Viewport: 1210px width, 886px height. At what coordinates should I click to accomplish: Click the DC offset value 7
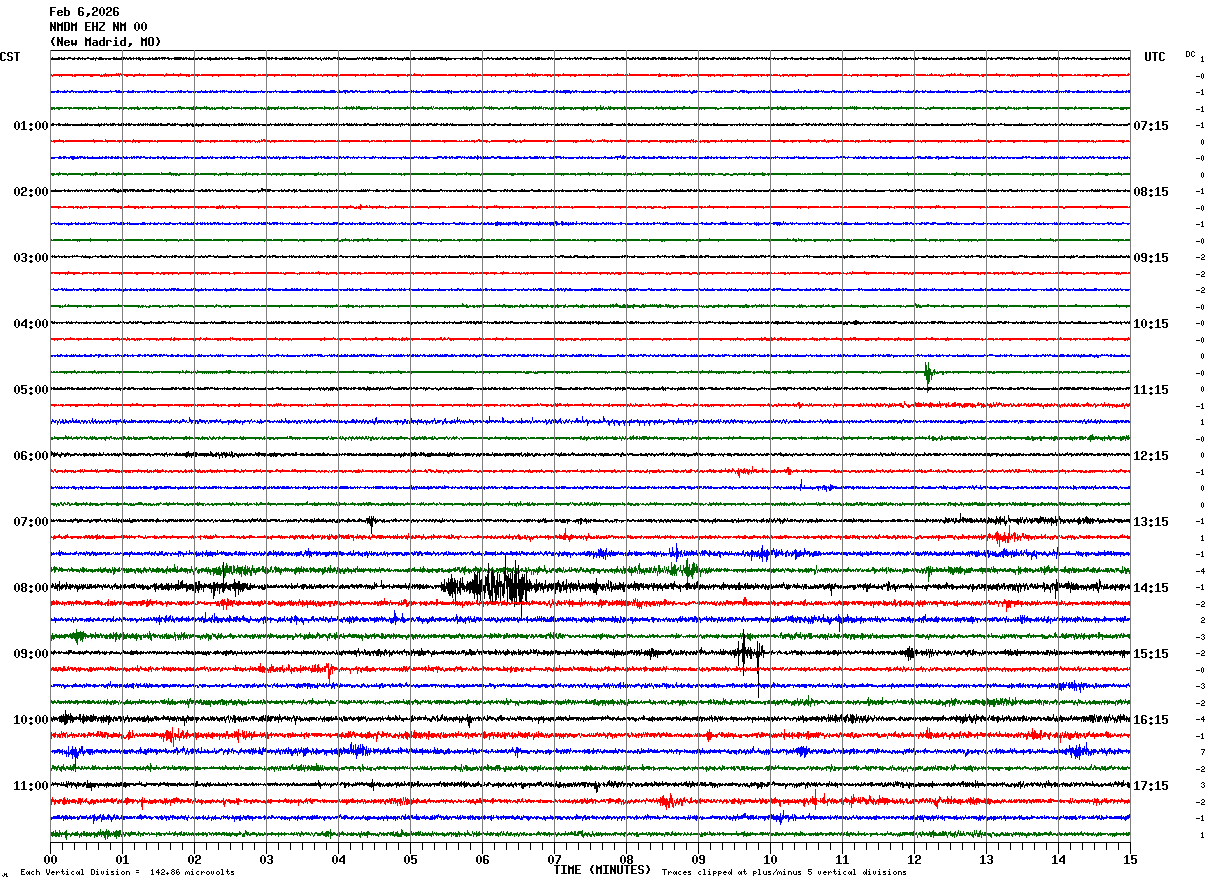[1202, 752]
